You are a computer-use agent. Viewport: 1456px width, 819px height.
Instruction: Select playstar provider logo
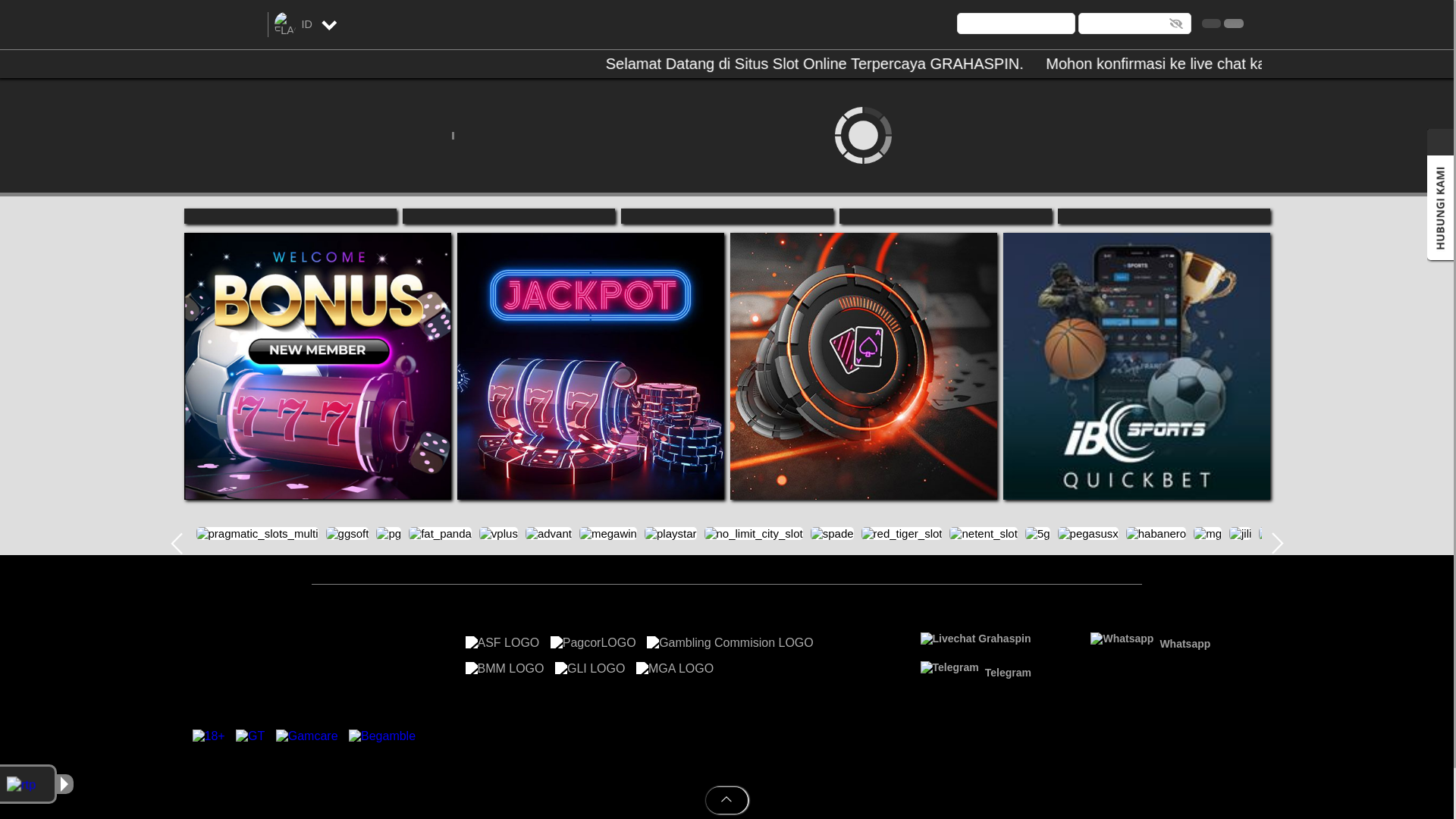point(671,534)
